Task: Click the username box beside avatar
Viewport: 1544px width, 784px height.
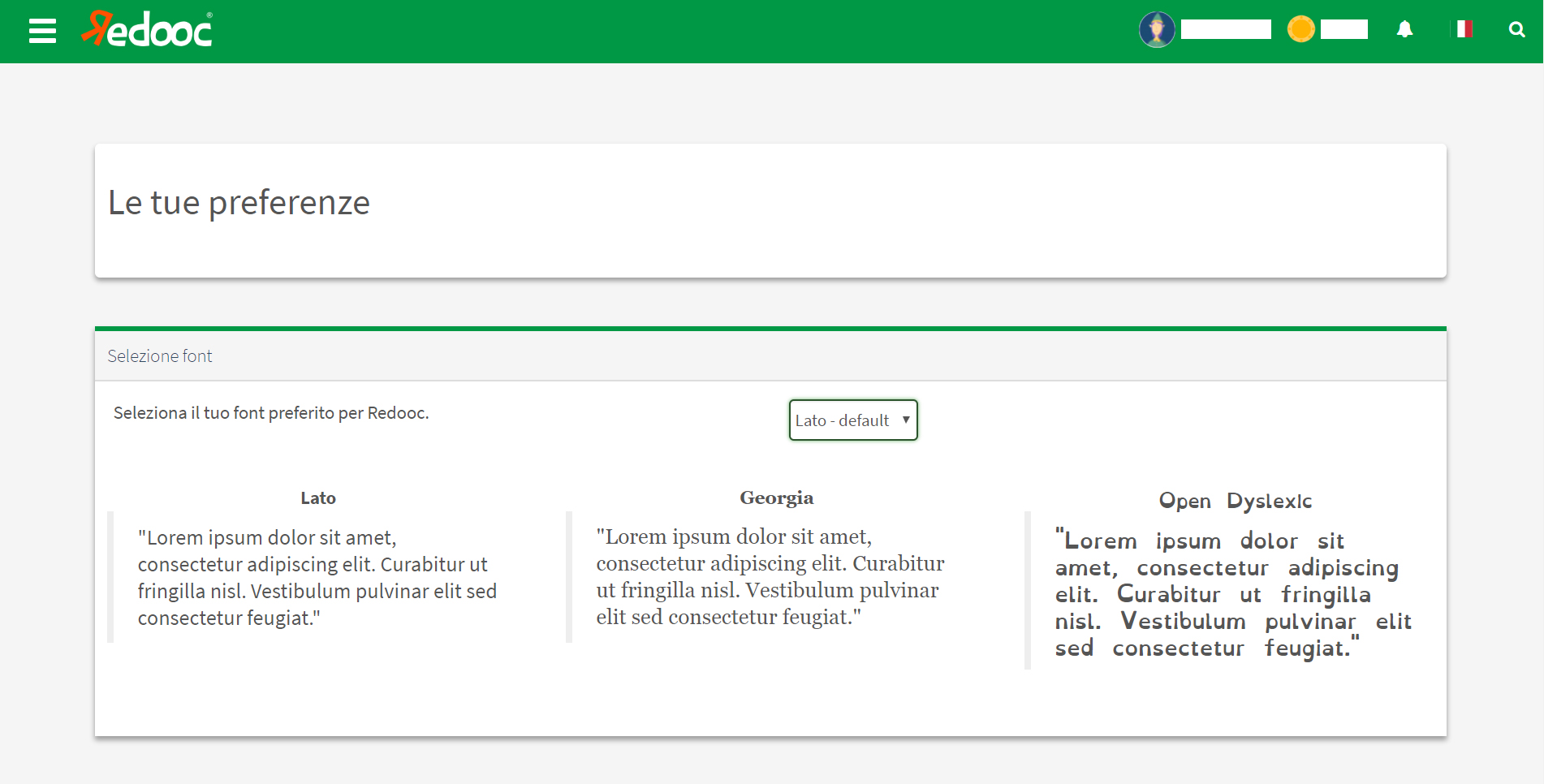Action: coord(1226,30)
